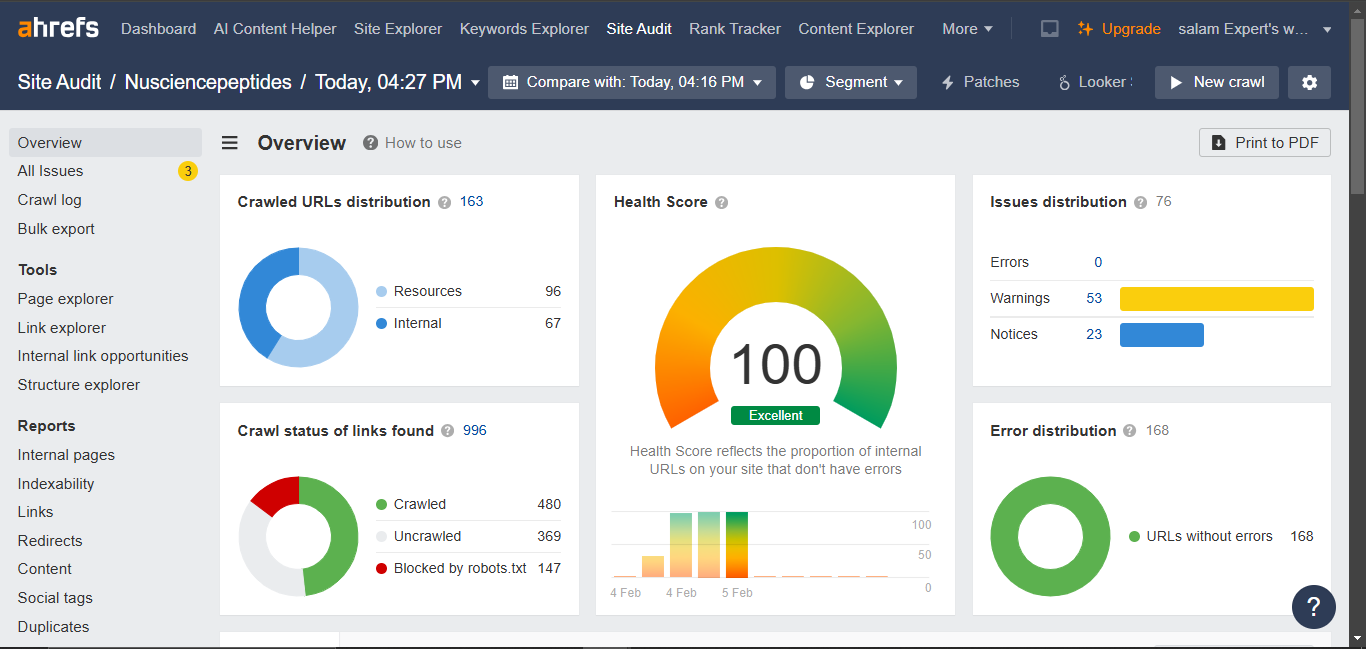
Task: Click the 996 links found count
Action: (x=474, y=430)
